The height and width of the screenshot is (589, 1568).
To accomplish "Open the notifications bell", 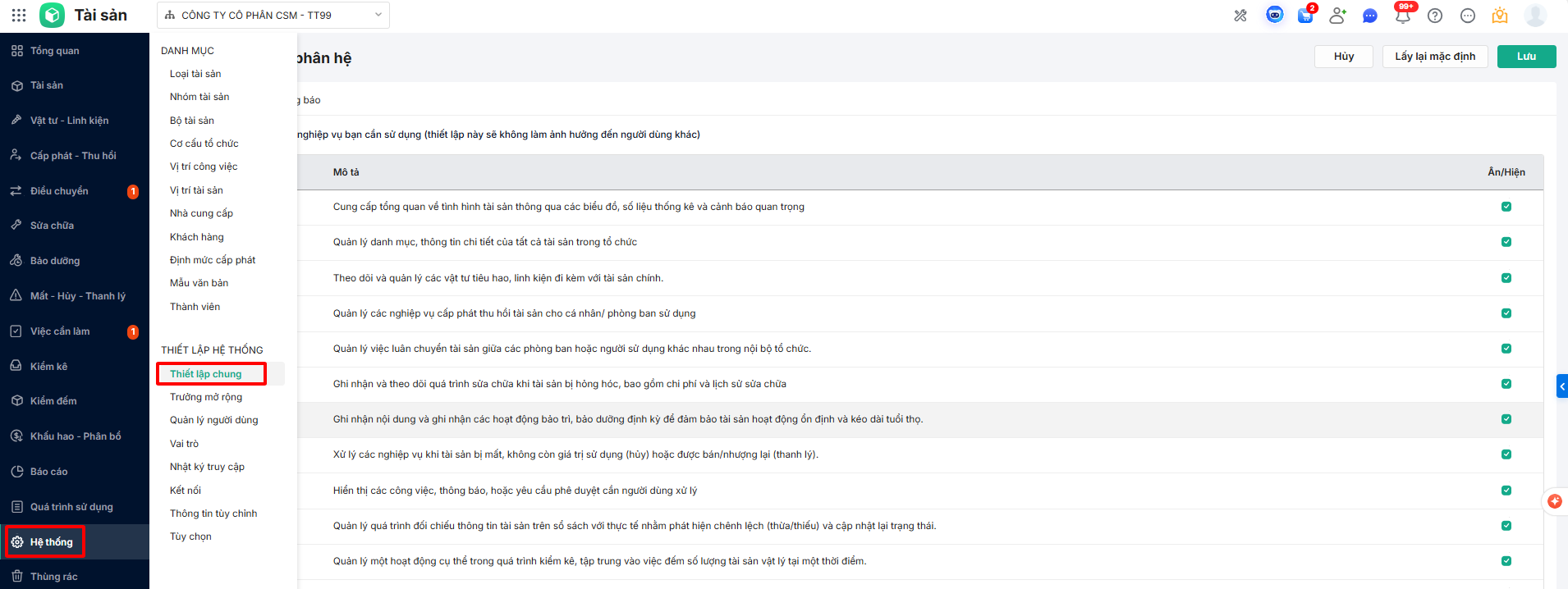I will (x=1402, y=16).
